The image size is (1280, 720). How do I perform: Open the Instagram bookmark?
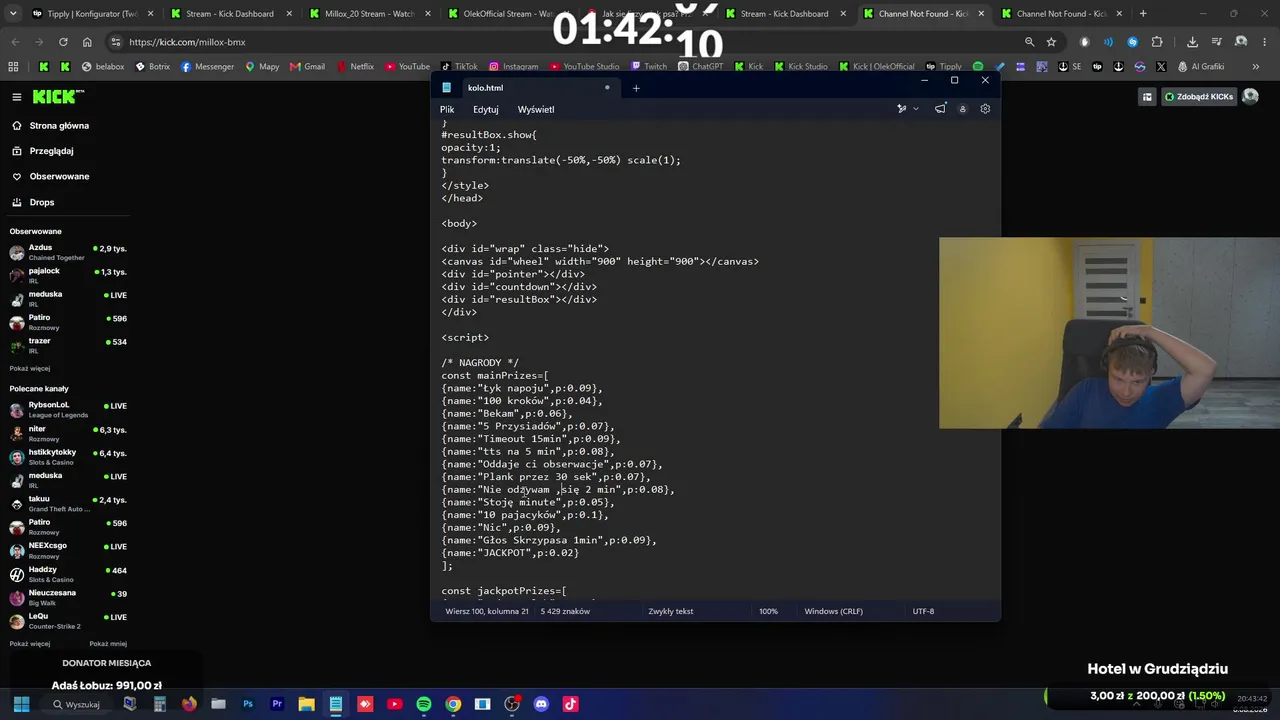(x=513, y=67)
